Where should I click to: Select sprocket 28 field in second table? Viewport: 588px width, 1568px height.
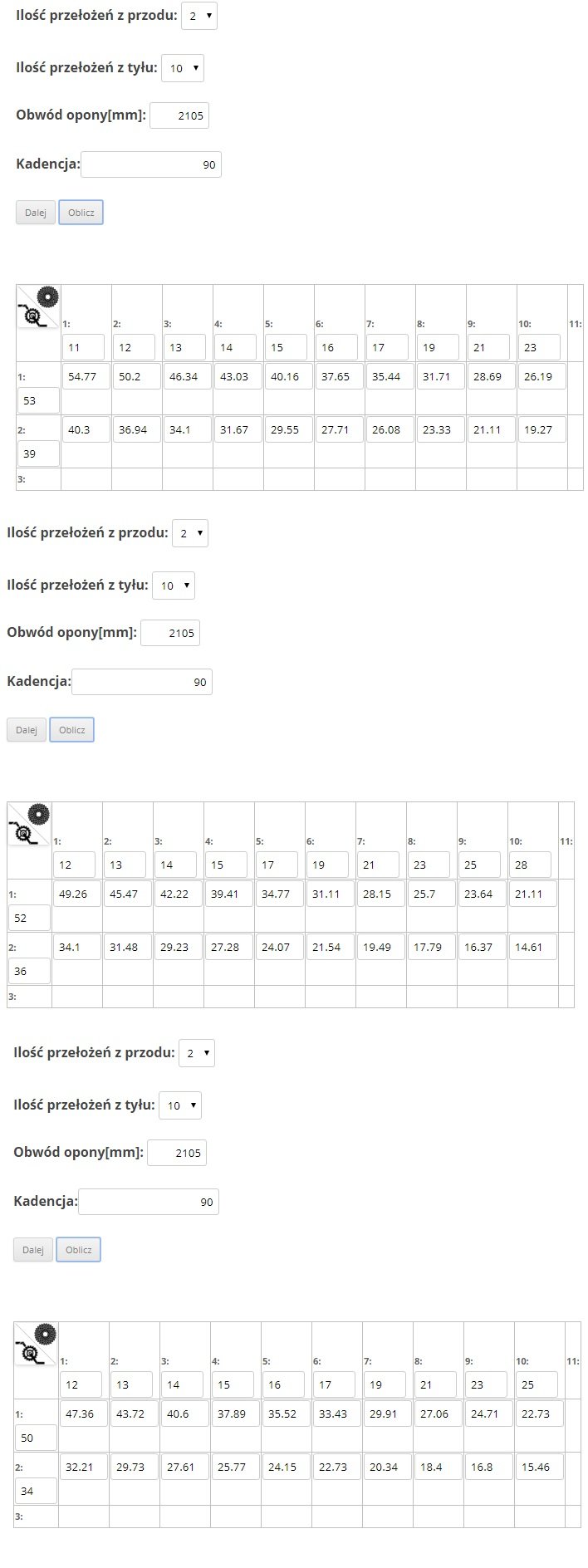click(x=530, y=865)
